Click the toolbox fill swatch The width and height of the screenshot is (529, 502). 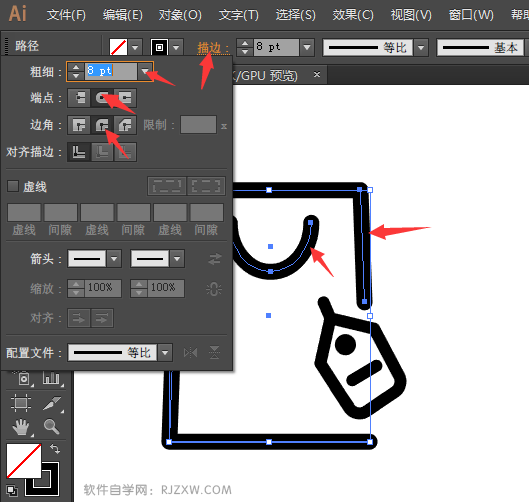click(24, 461)
